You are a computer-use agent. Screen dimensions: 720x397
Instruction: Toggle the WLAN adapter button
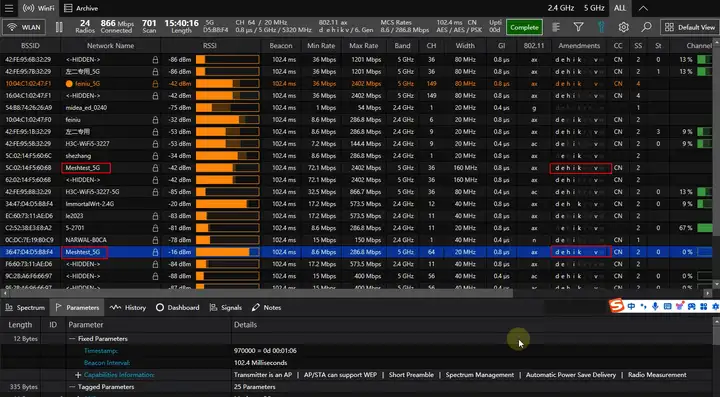[24, 27]
